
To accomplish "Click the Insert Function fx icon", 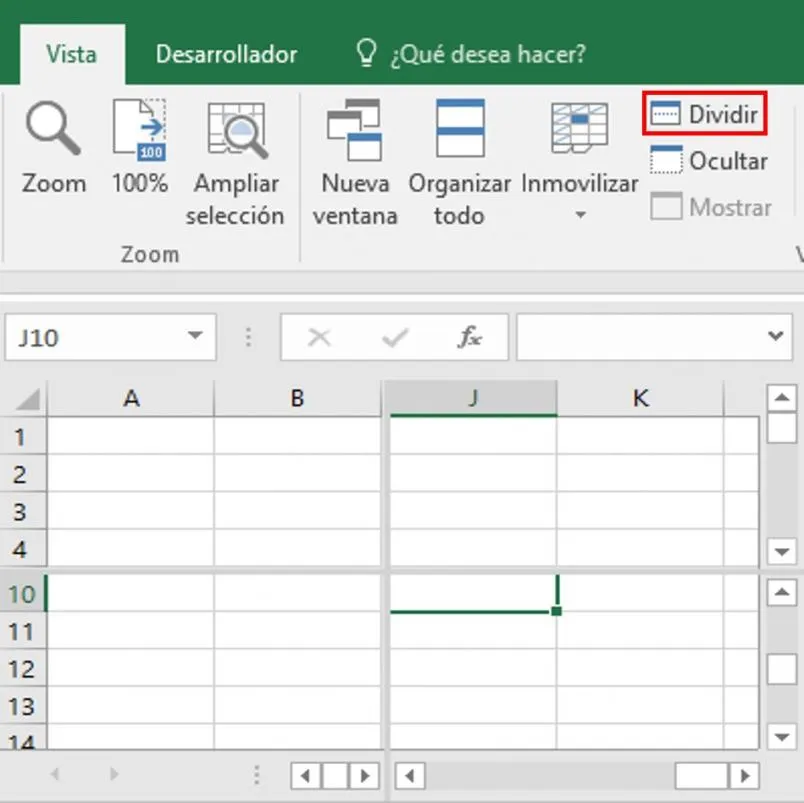I will 470,337.
